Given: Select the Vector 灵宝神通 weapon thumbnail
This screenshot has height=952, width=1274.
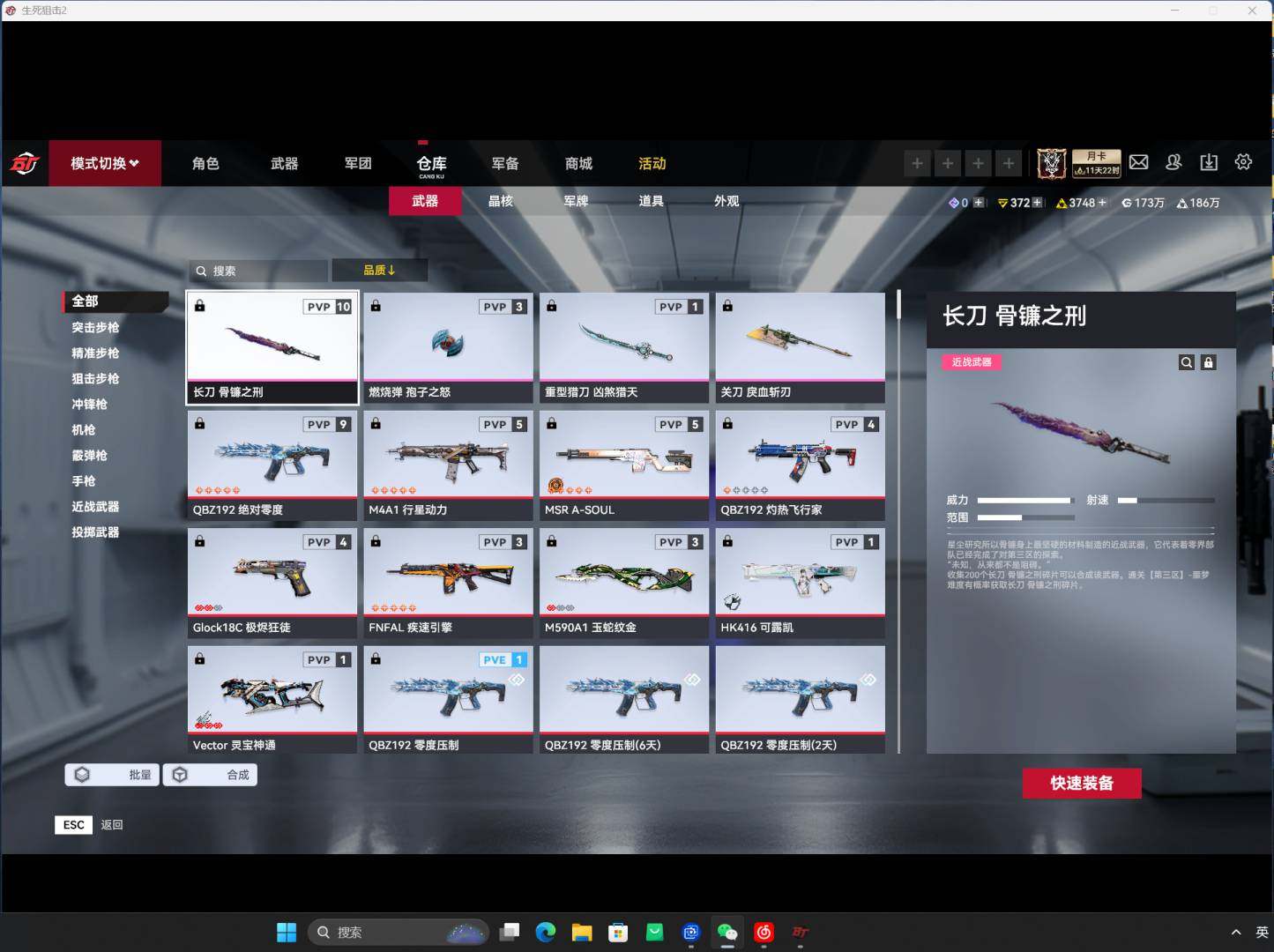Looking at the screenshot, I should point(272,700).
